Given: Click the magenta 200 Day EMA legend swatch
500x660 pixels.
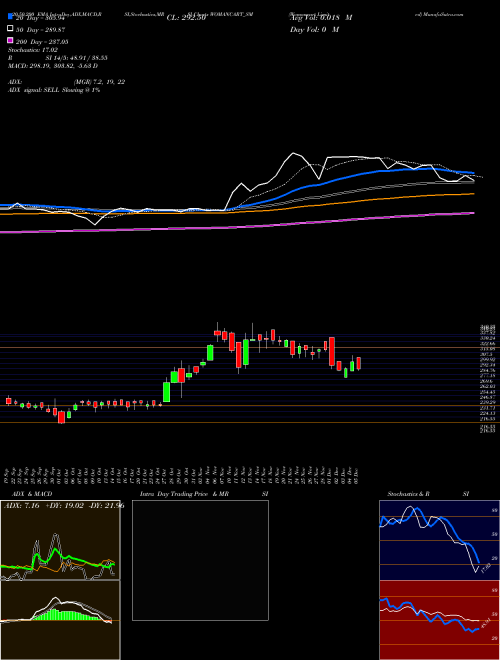Looking at the screenshot, I should [x=10, y=40].
